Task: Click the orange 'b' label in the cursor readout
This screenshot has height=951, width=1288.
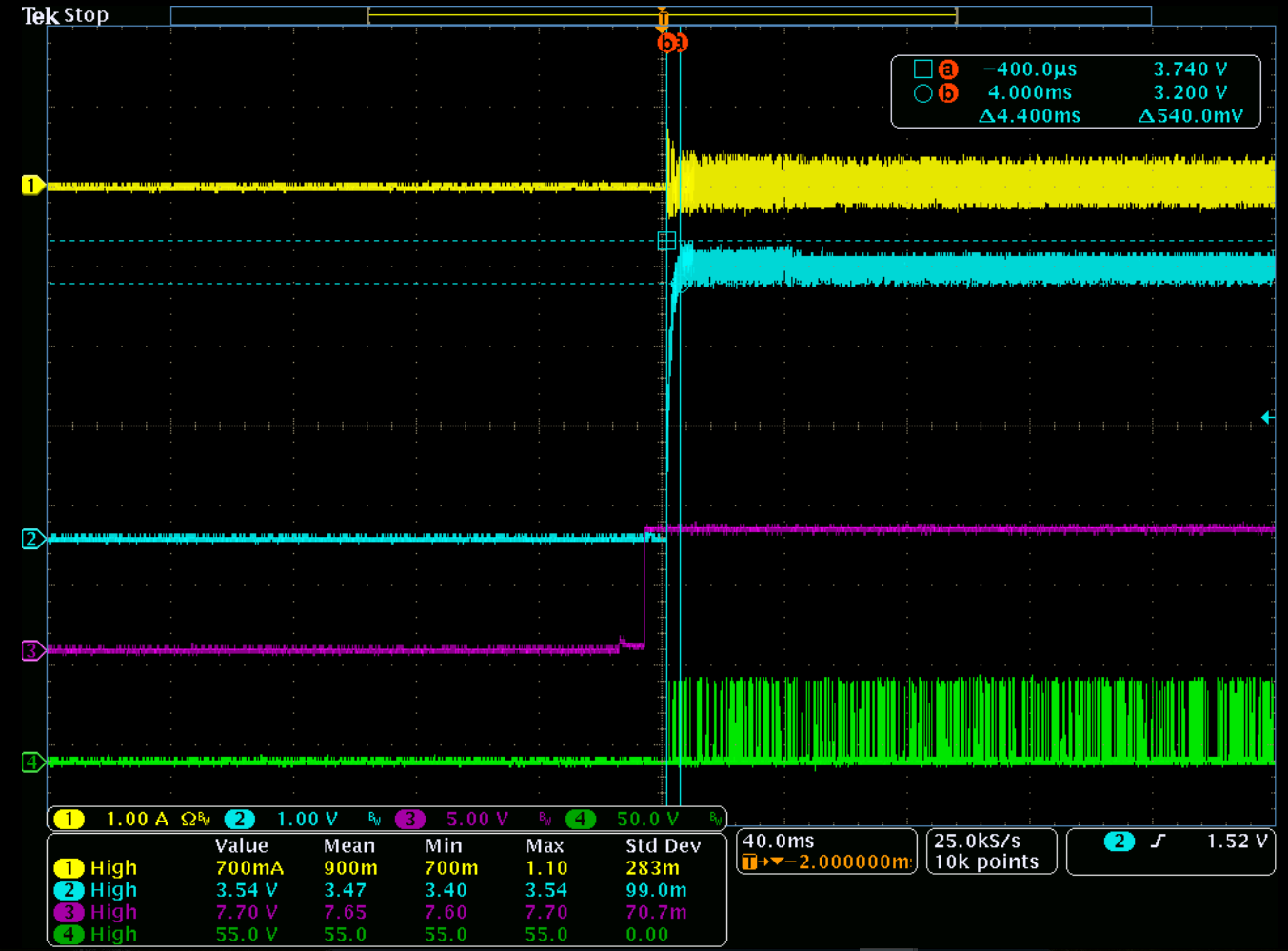Action: 947,93
